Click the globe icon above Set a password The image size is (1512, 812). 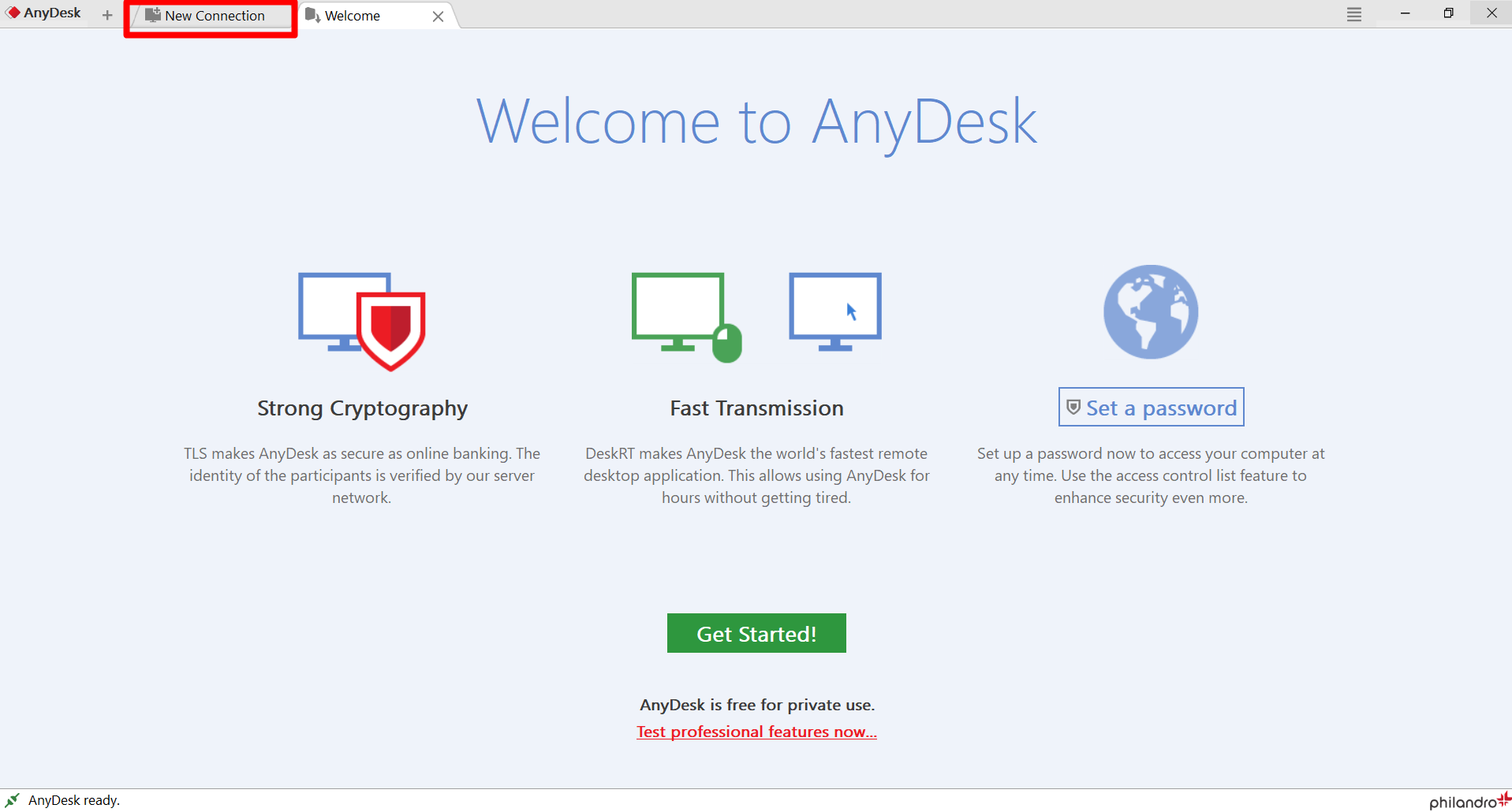[1151, 311]
